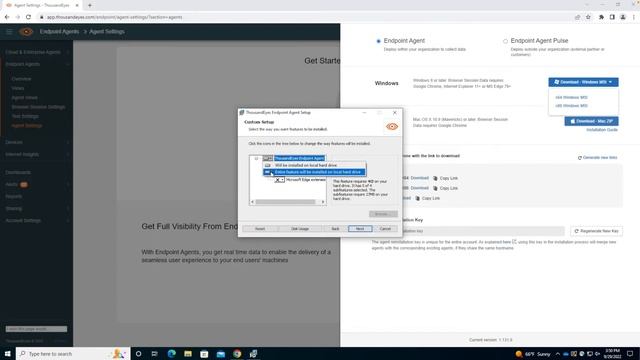Click Reset in the setup dialog

point(260,229)
